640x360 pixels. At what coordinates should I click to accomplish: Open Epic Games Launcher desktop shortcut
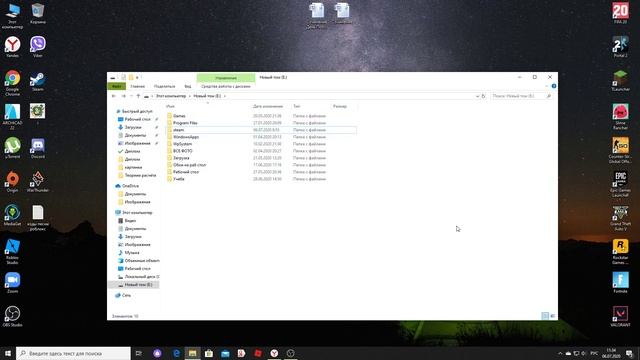(x=620, y=184)
